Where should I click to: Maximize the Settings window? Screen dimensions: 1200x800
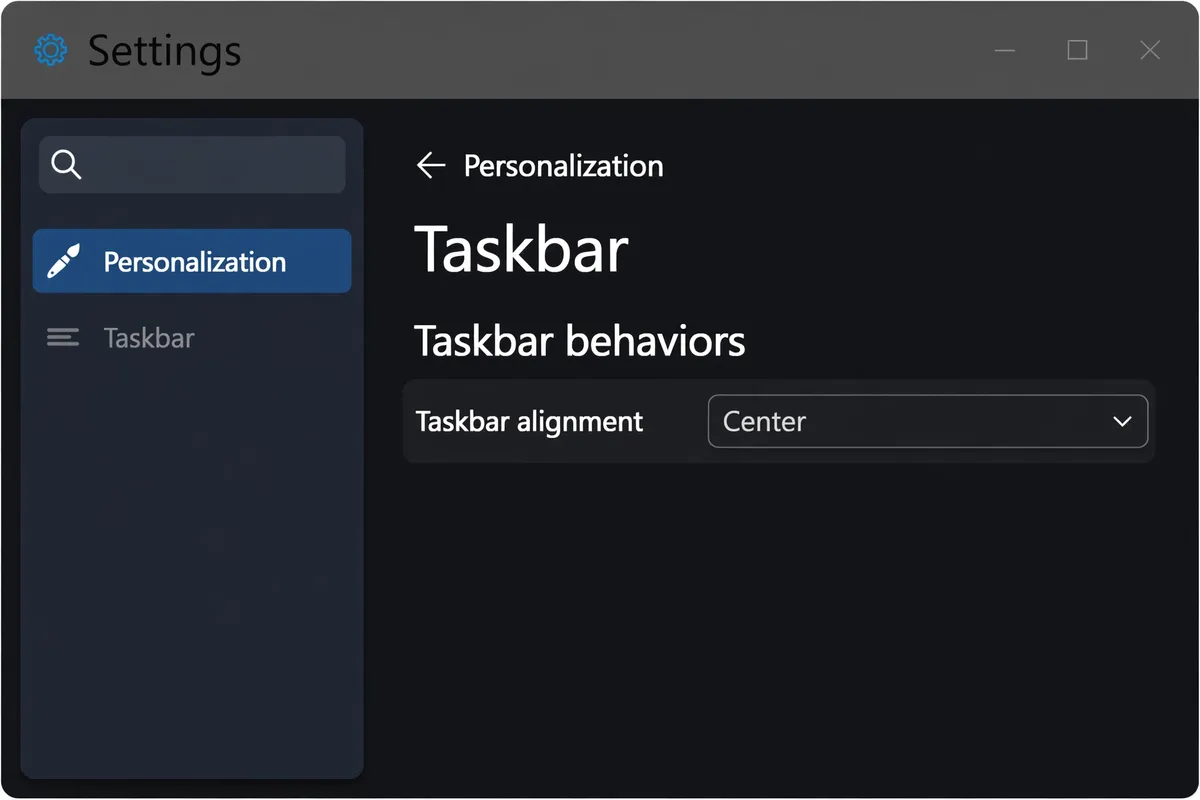point(1077,50)
